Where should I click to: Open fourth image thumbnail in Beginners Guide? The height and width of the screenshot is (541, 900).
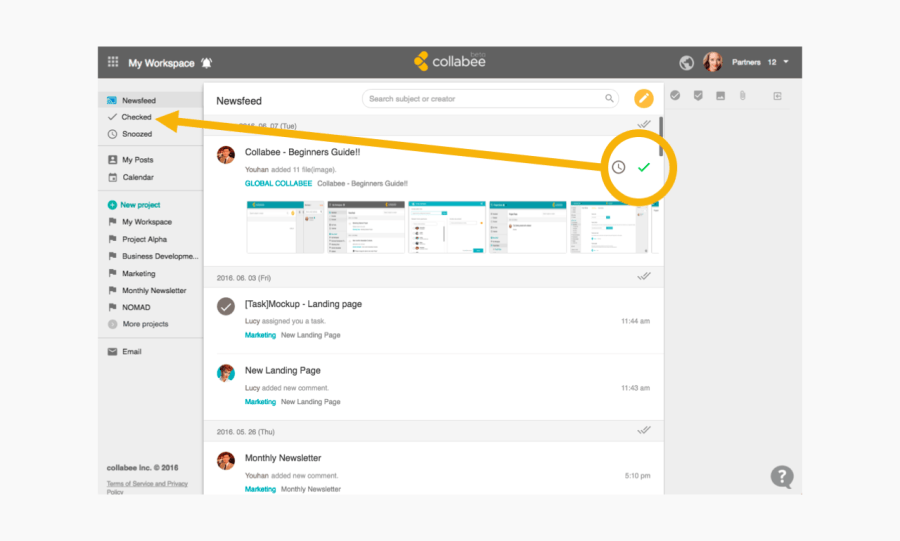click(527, 227)
